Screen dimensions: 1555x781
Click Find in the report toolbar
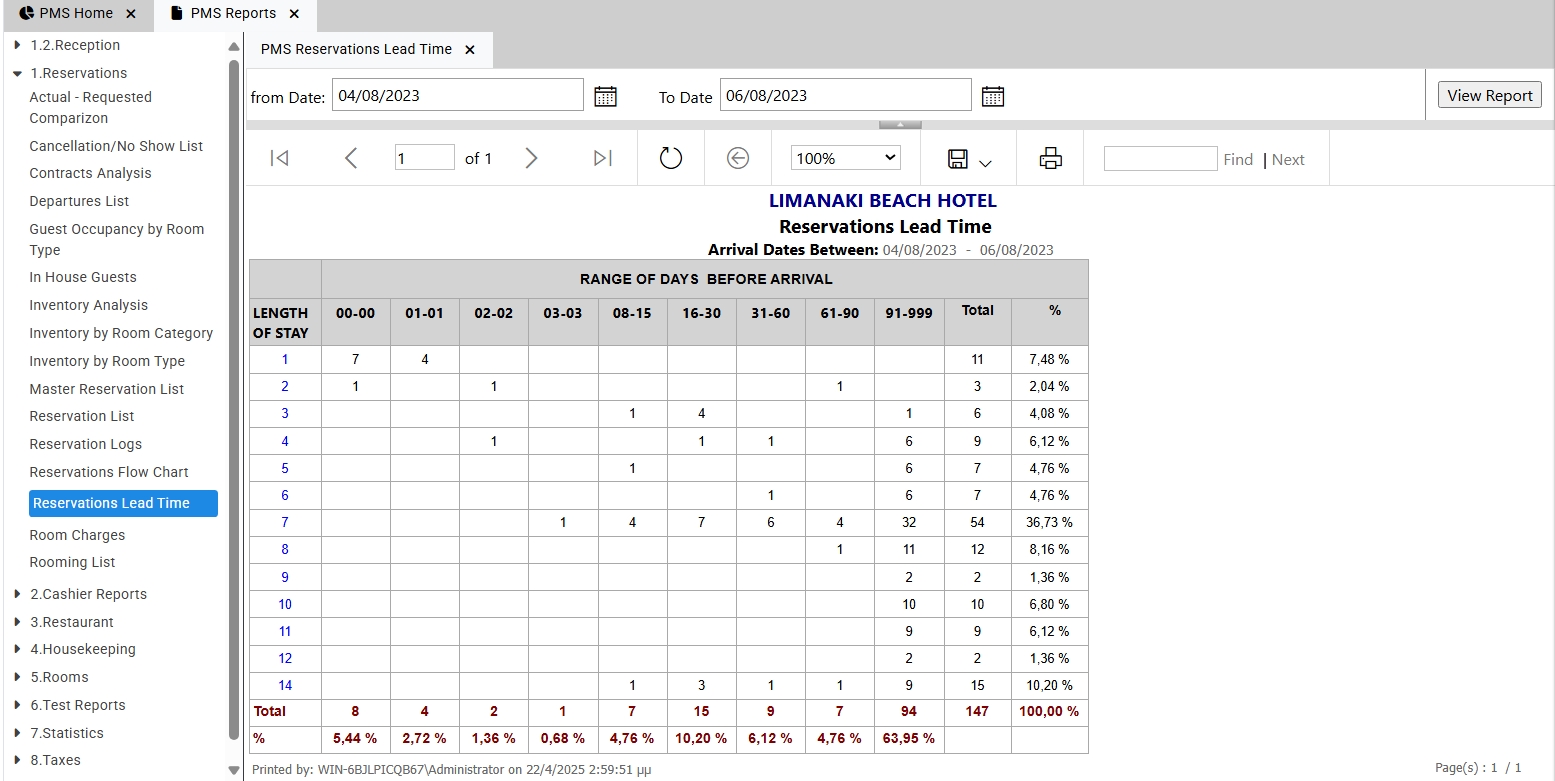pos(1238,159)
